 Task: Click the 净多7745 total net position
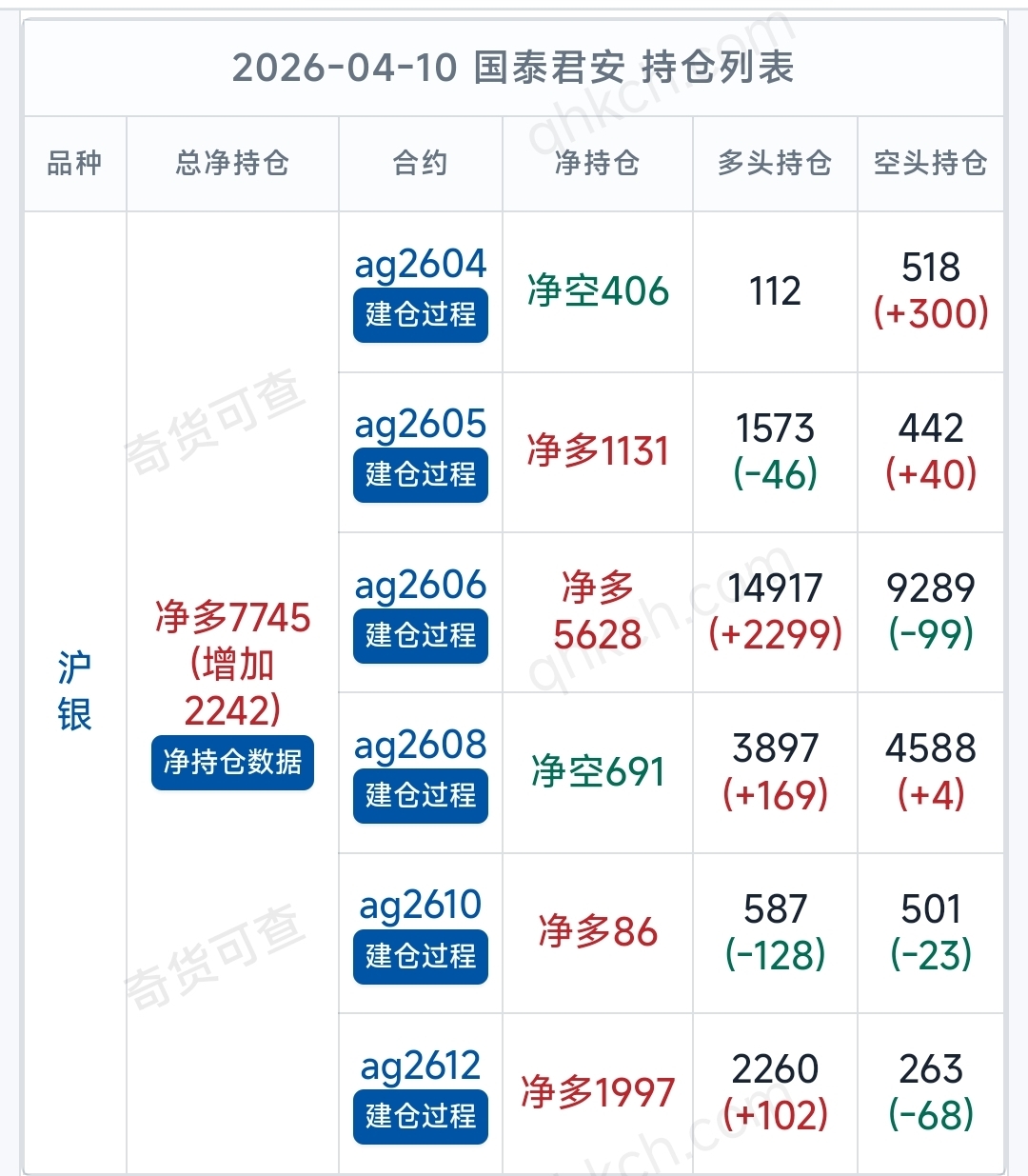[232, 617]
